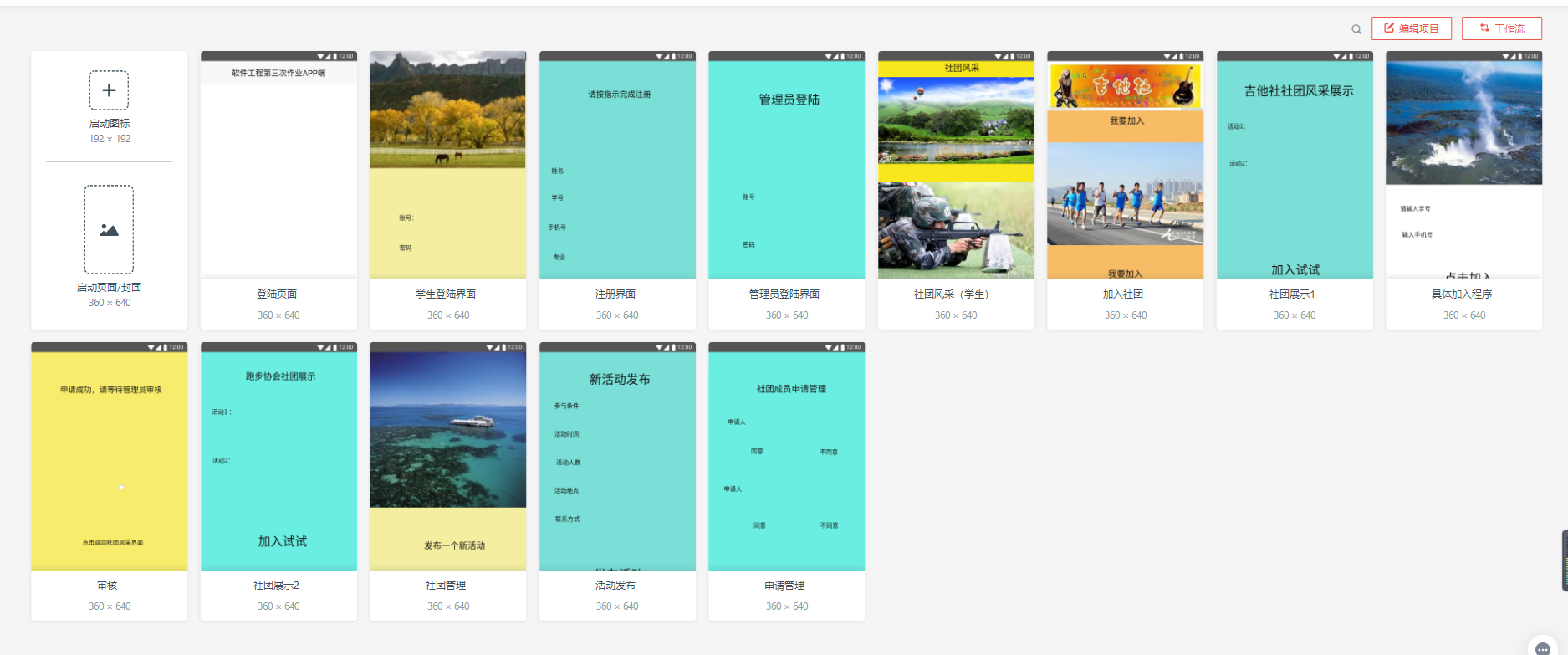Open the 社团展示2 screen thumbnail
1568x655 pixels.
click(278, 456)
